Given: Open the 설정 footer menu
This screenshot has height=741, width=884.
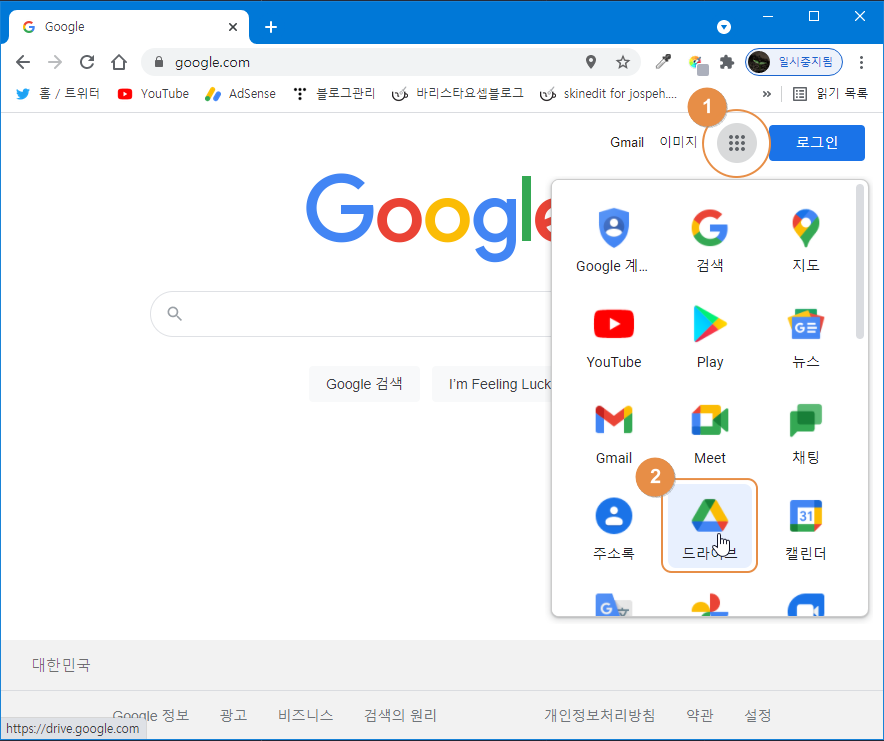Looking at the screenshot, I should coord(757,715).
